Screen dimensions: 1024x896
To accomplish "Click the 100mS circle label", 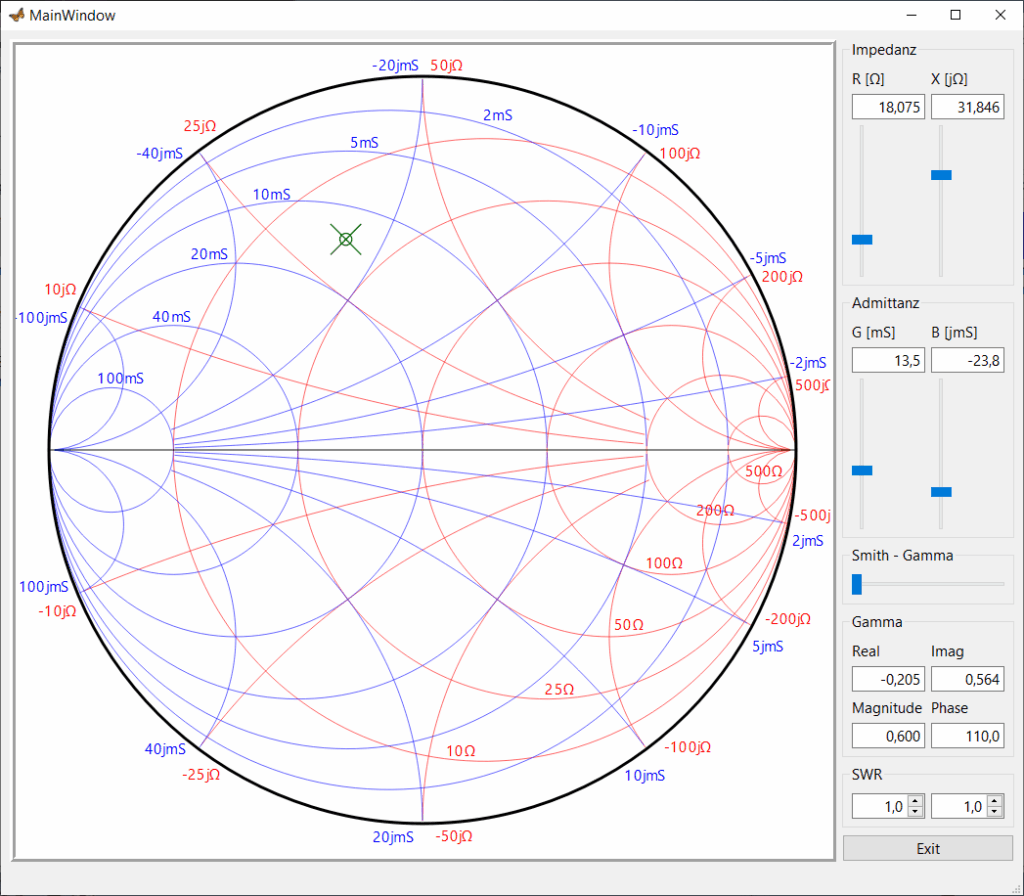I will (121, 379).
